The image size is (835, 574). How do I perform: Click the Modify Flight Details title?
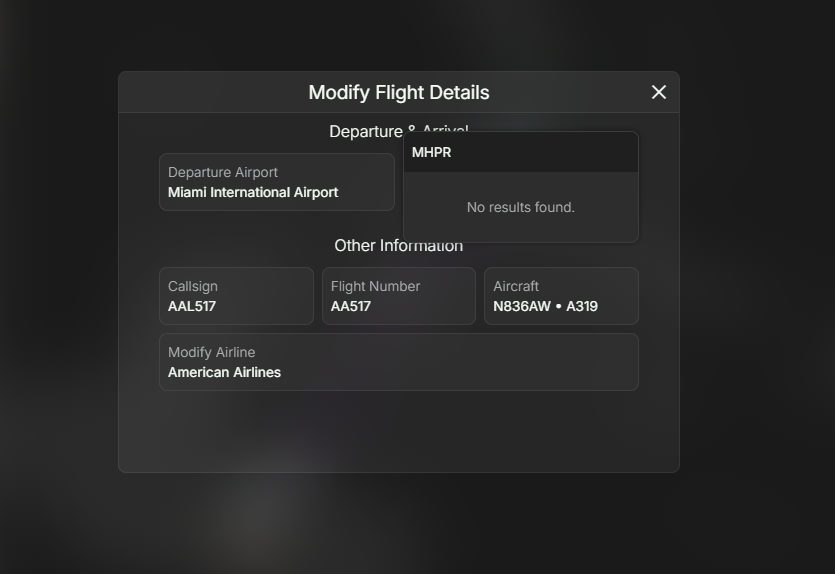pos(399,92)
